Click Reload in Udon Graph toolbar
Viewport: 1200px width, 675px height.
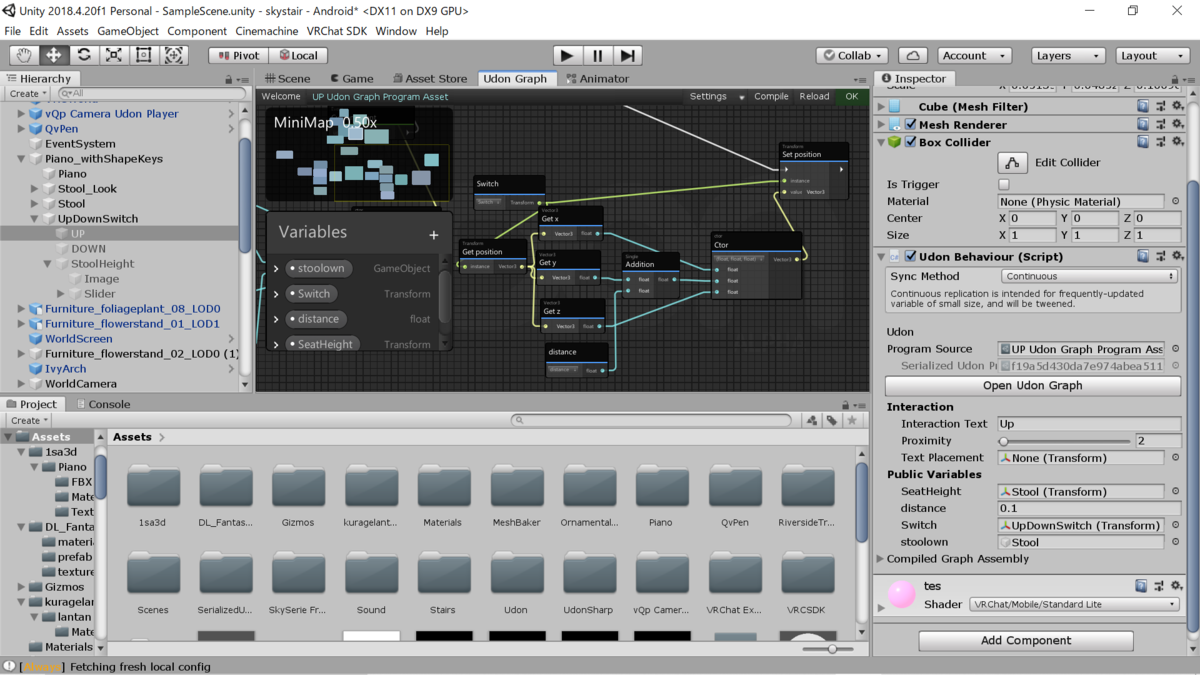tap(814, 97)
